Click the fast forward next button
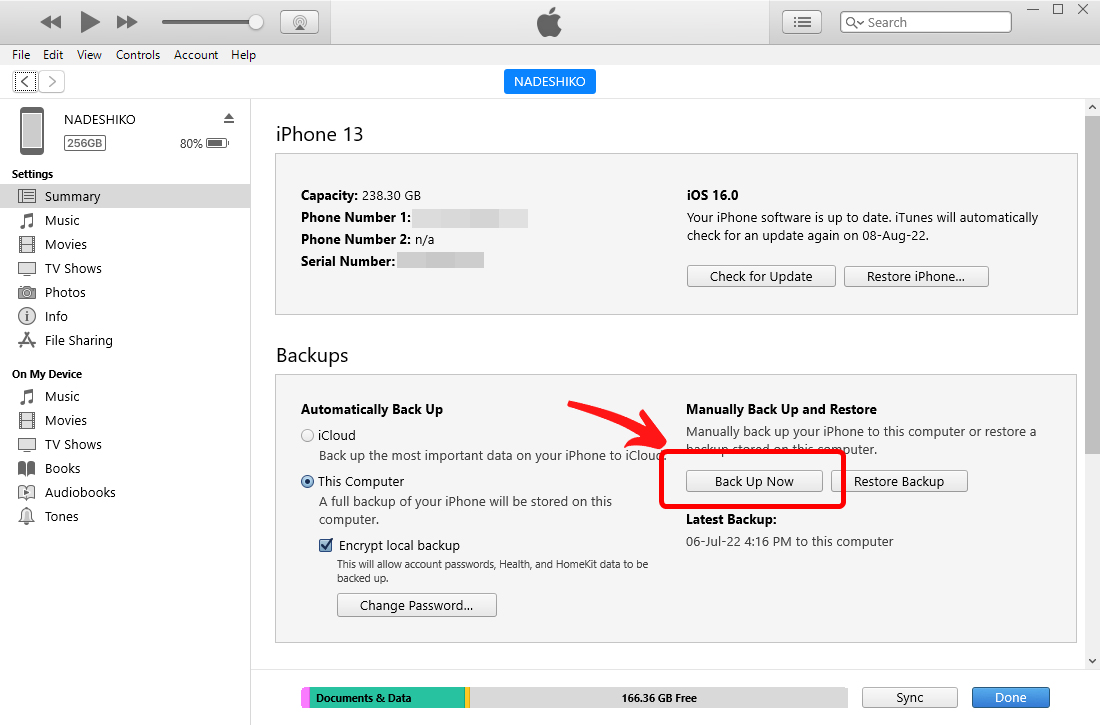1100x725 pixels. click(127, 22)
